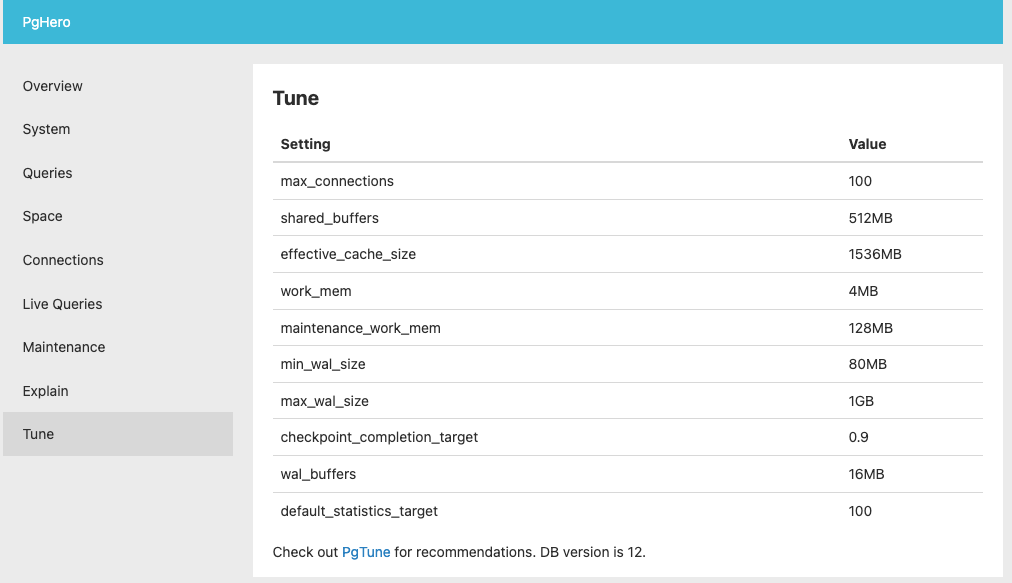
Task: Click the wal_buffers setting row
Action: click(x=318, y=474)
